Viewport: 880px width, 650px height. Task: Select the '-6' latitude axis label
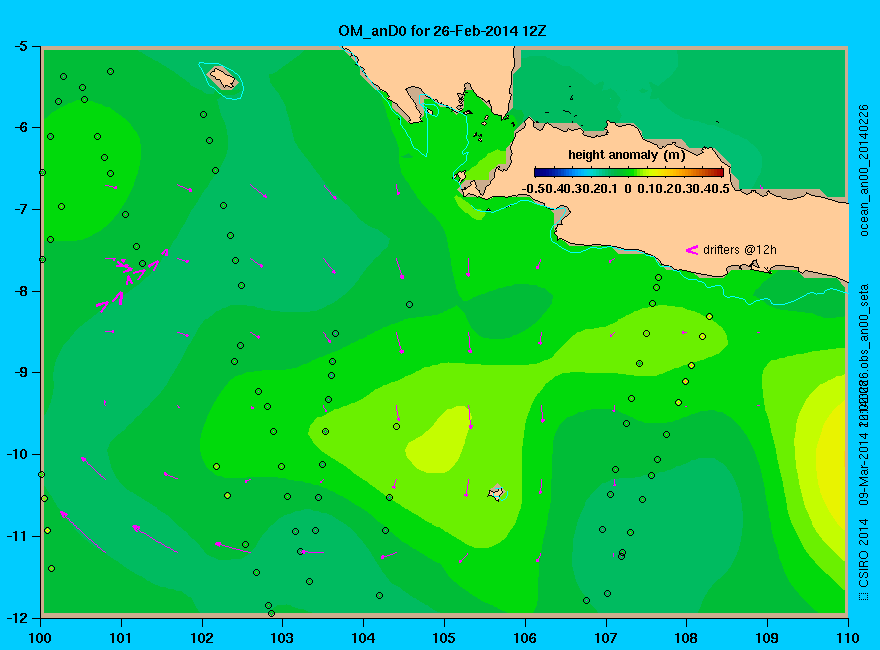click(x=20, y=127)
